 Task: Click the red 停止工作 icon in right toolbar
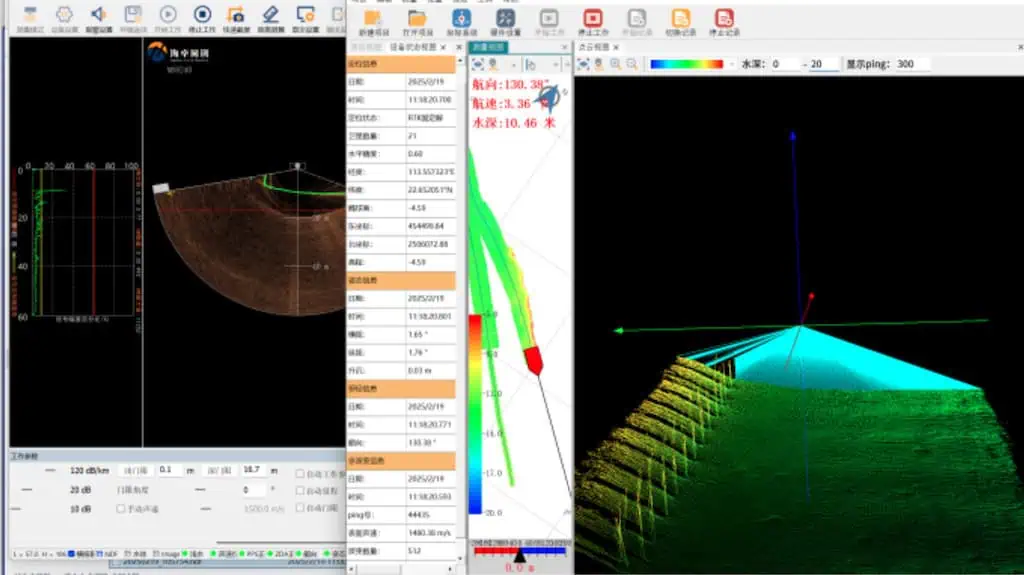pos(593,19)
